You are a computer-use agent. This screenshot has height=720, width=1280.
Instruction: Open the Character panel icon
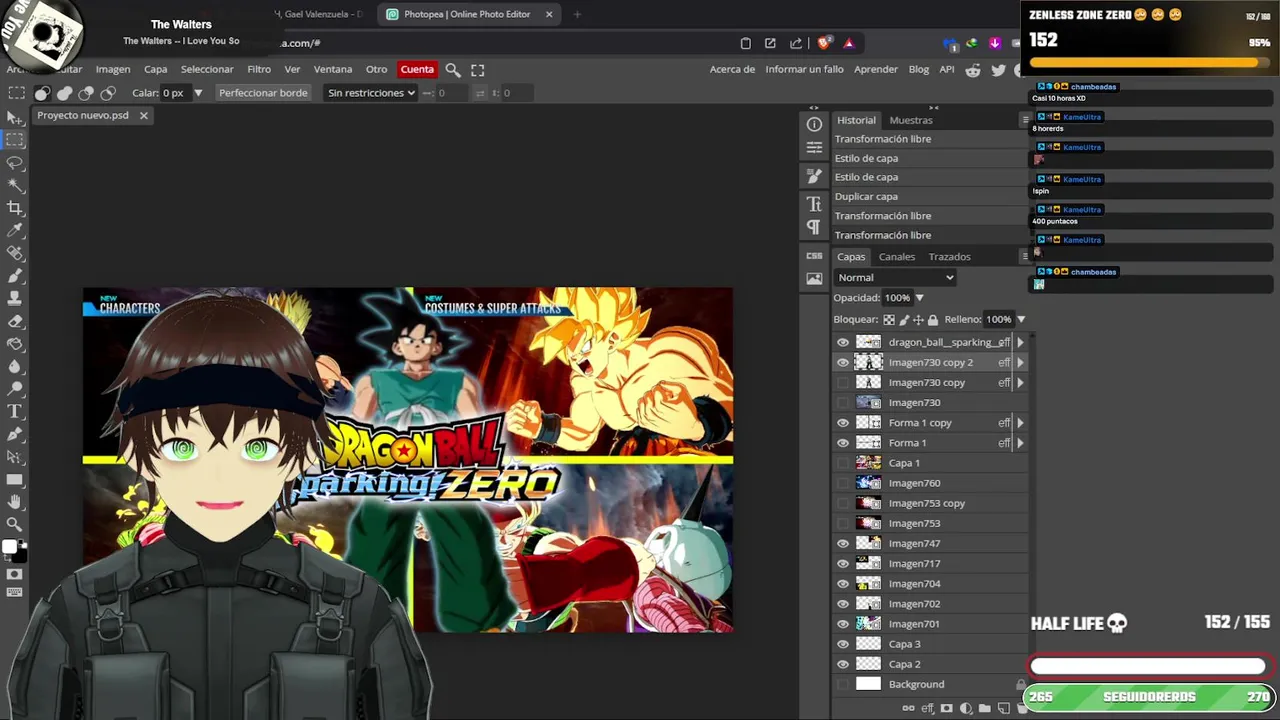pyautogui.click(x=814, y=204)
